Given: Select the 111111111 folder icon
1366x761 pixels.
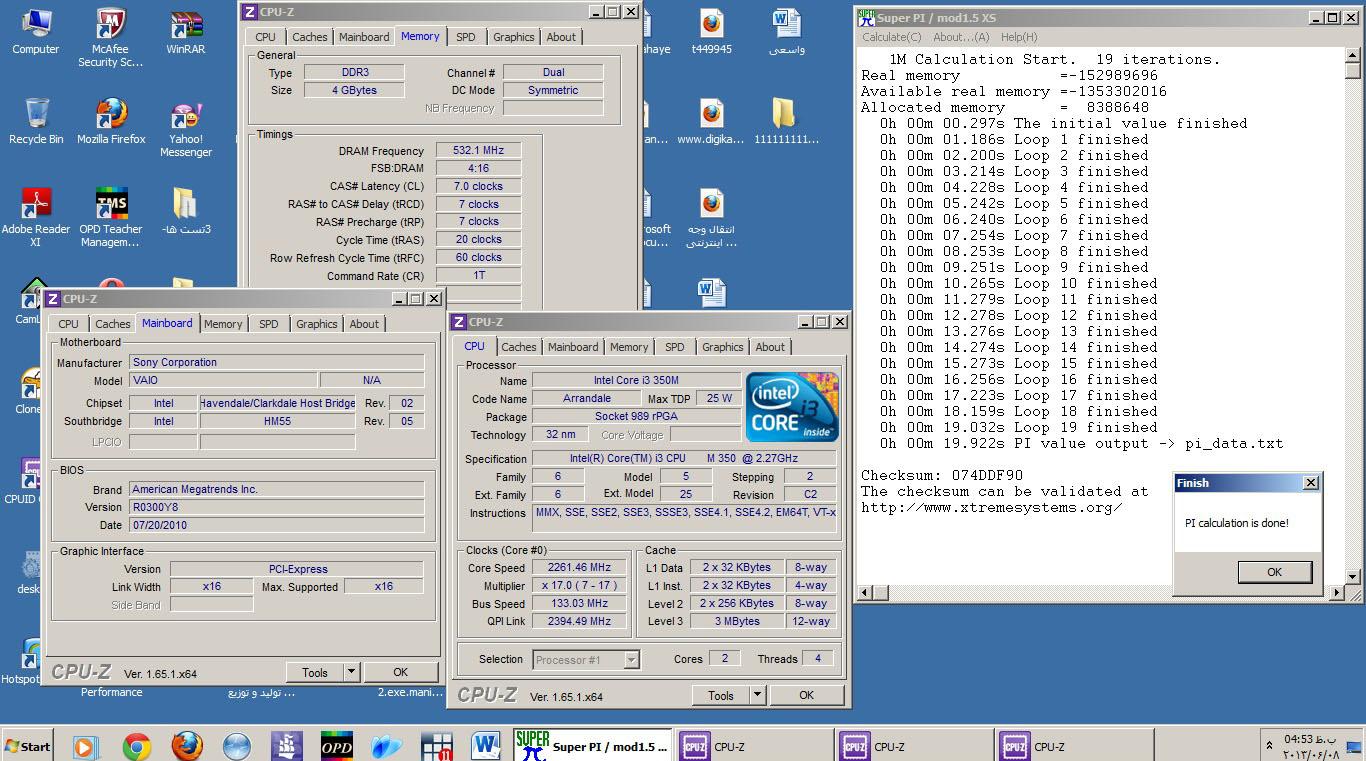Looking at the screenshot, I should click(786, 121).
